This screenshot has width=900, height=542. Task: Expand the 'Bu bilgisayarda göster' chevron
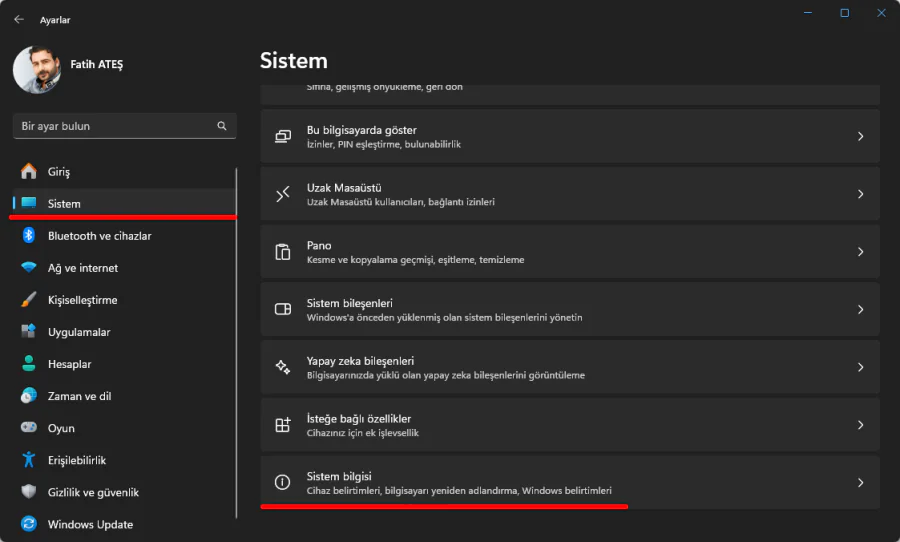tap(860, 136)
